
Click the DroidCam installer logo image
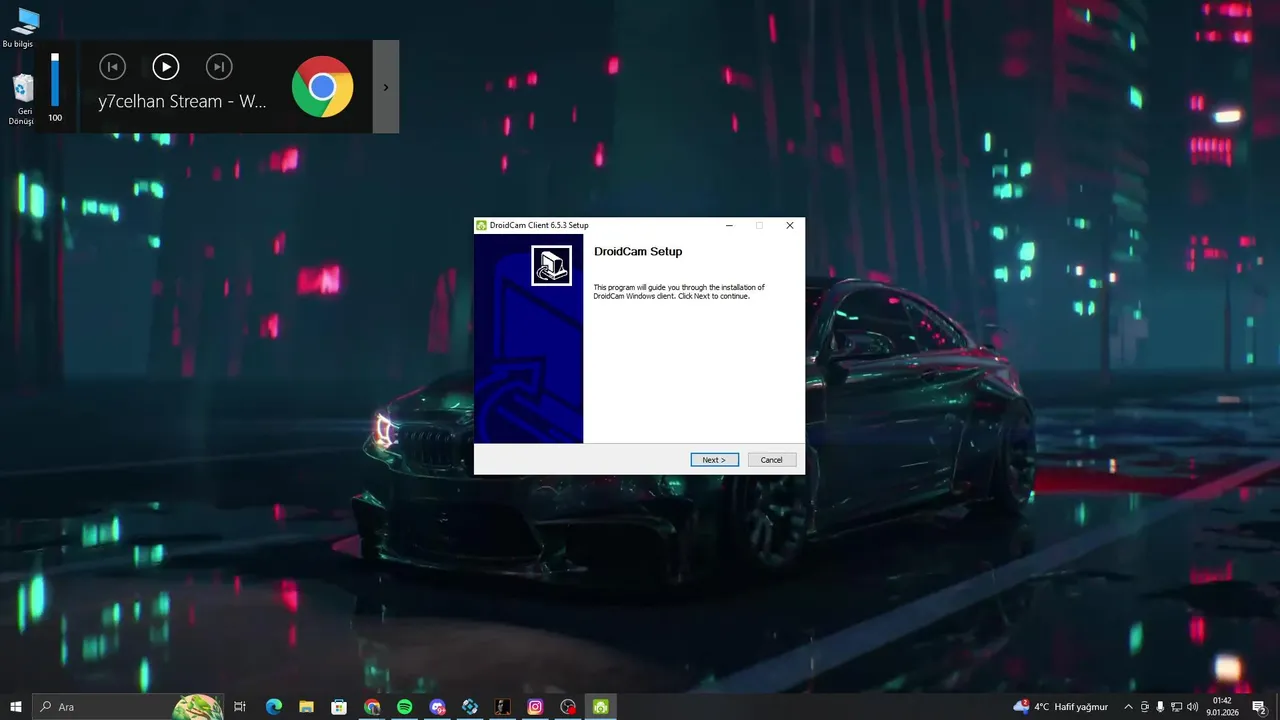tap(551, 266)
